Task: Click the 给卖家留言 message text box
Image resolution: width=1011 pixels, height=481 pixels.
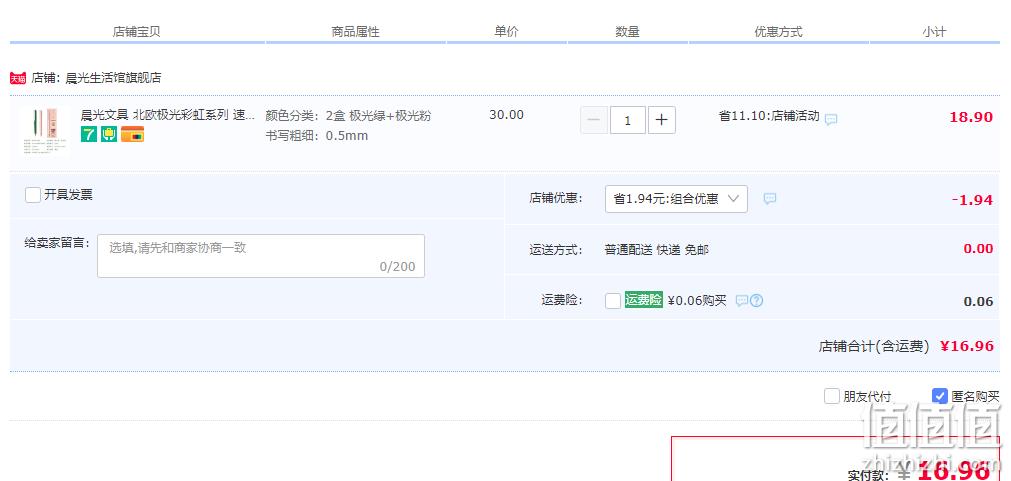Action: click(x=261, y=256)
